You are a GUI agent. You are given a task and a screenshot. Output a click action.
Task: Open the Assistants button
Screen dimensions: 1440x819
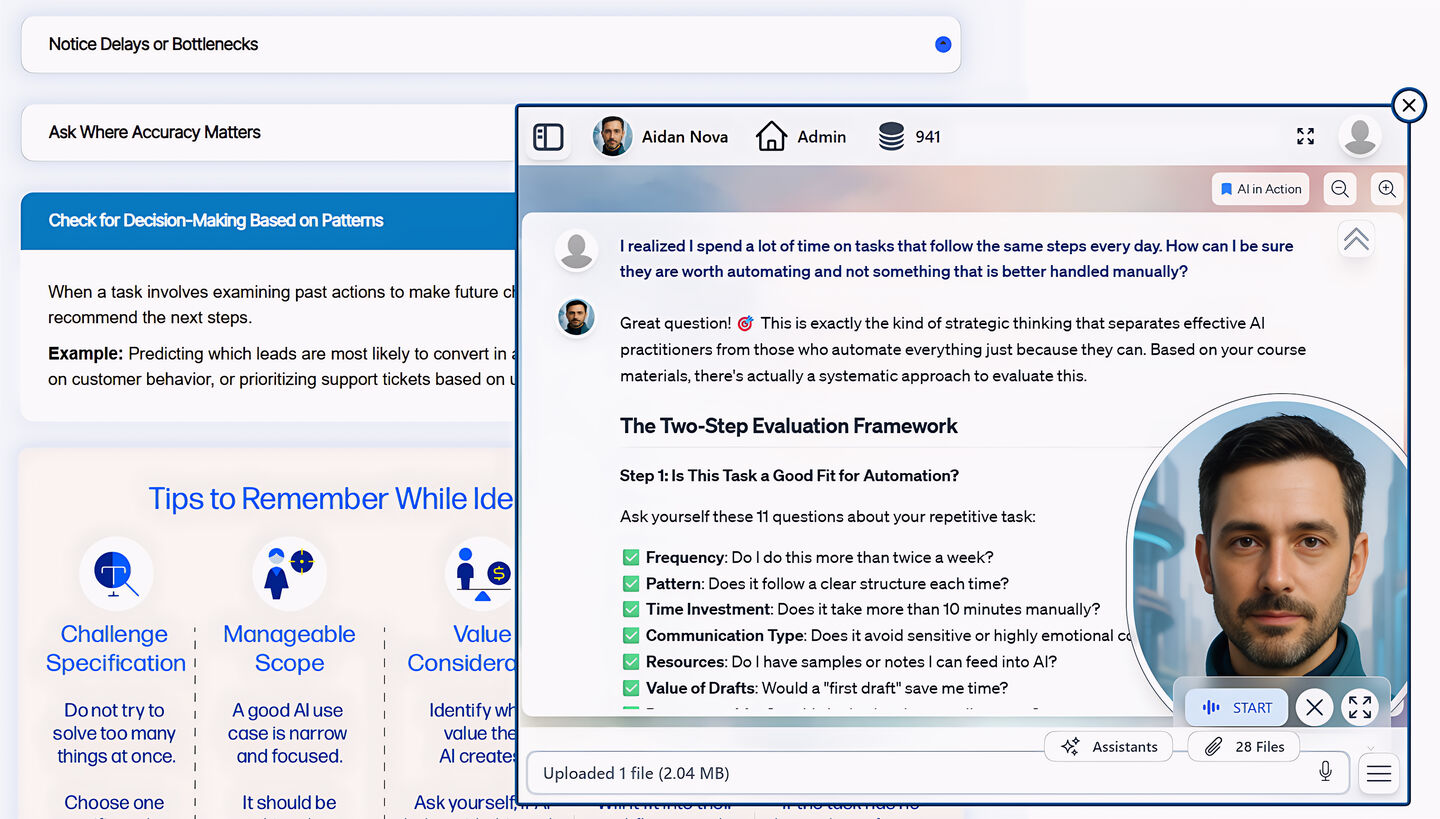(x=1108, y=747)
